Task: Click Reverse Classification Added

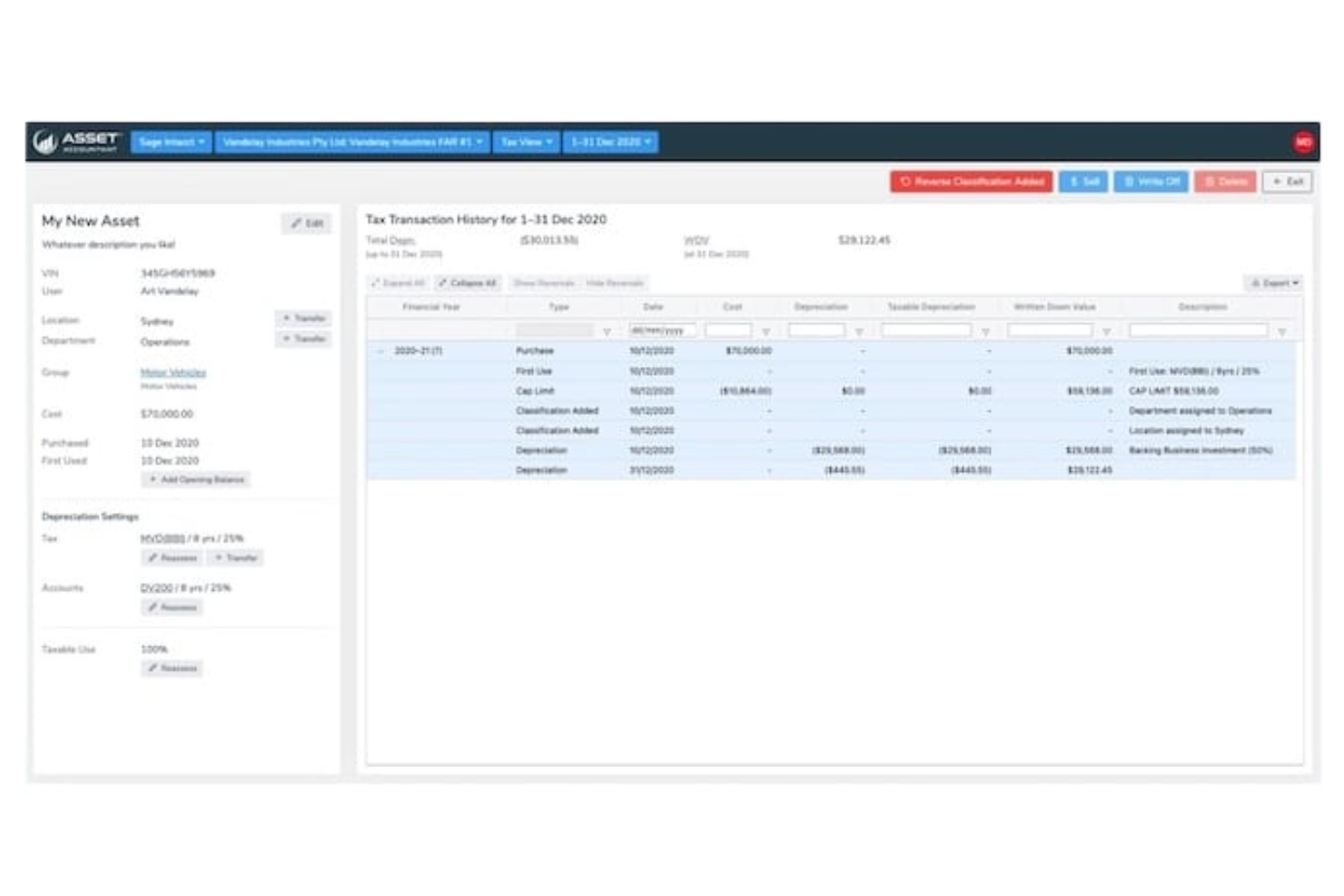Action: (x=972, y=182)
